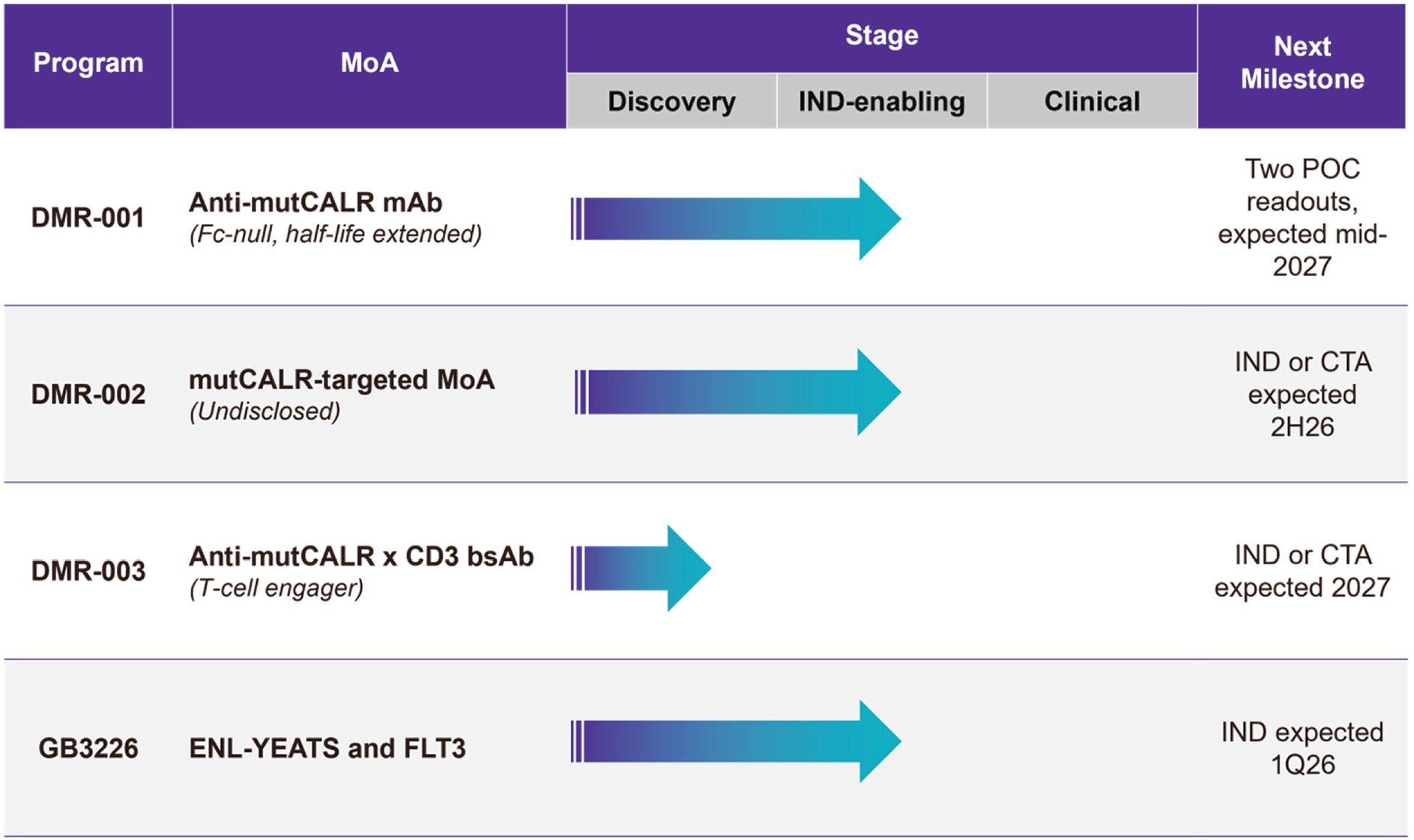1414x840 pixels.
Task: Select the GB3226 program name
Action: pyautogui.click(x=88, y=748)
